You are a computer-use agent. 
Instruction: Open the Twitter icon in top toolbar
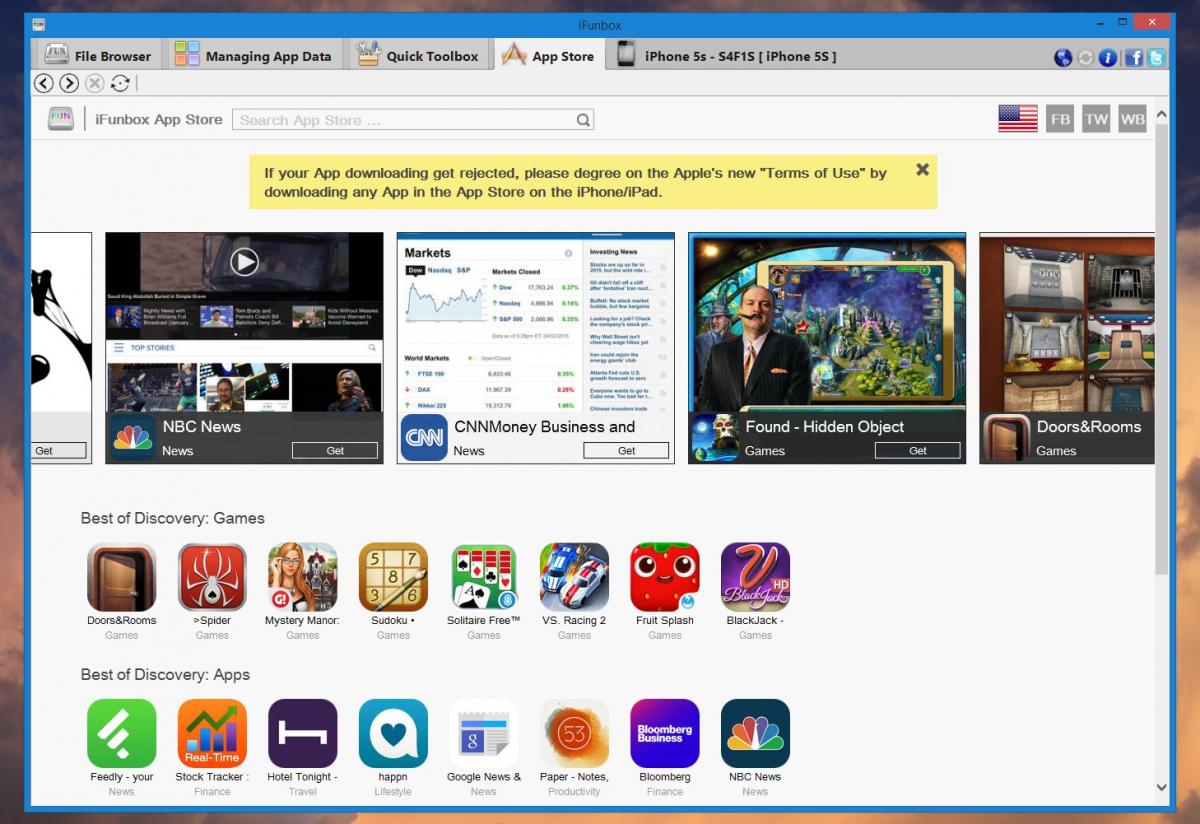[x=1156, y=58]
